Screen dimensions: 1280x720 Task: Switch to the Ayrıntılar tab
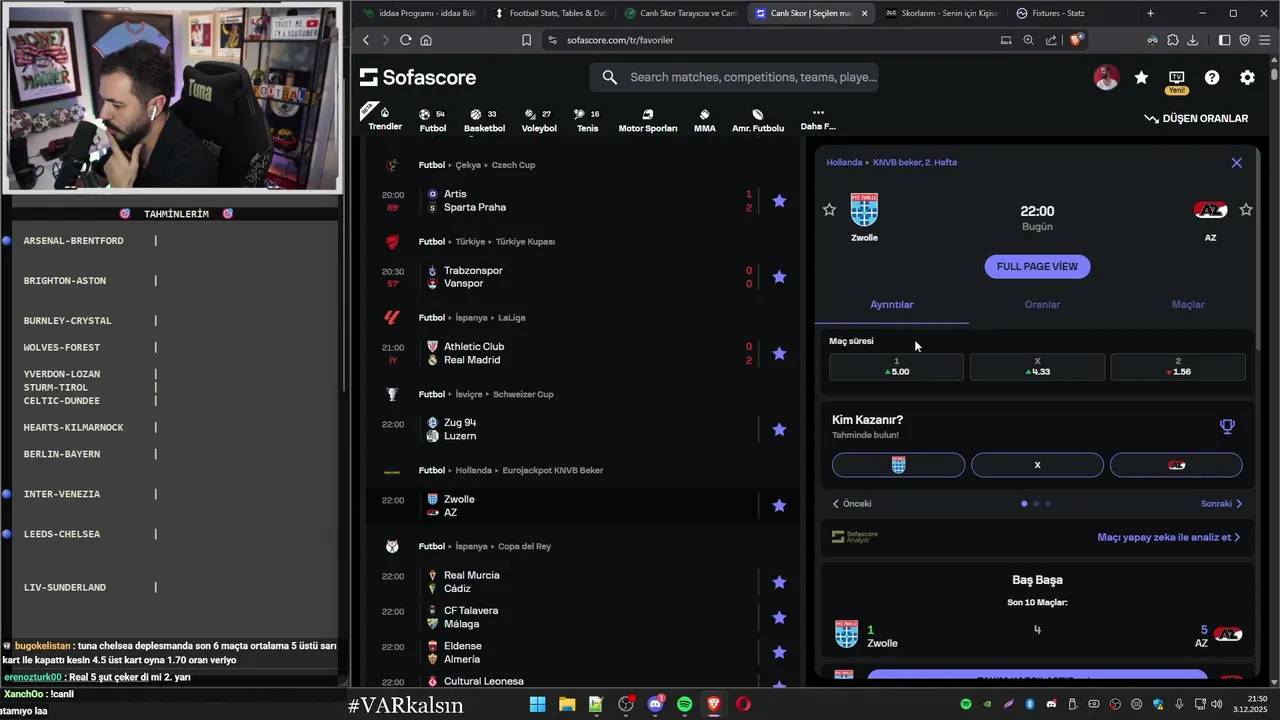coord(892,305)
